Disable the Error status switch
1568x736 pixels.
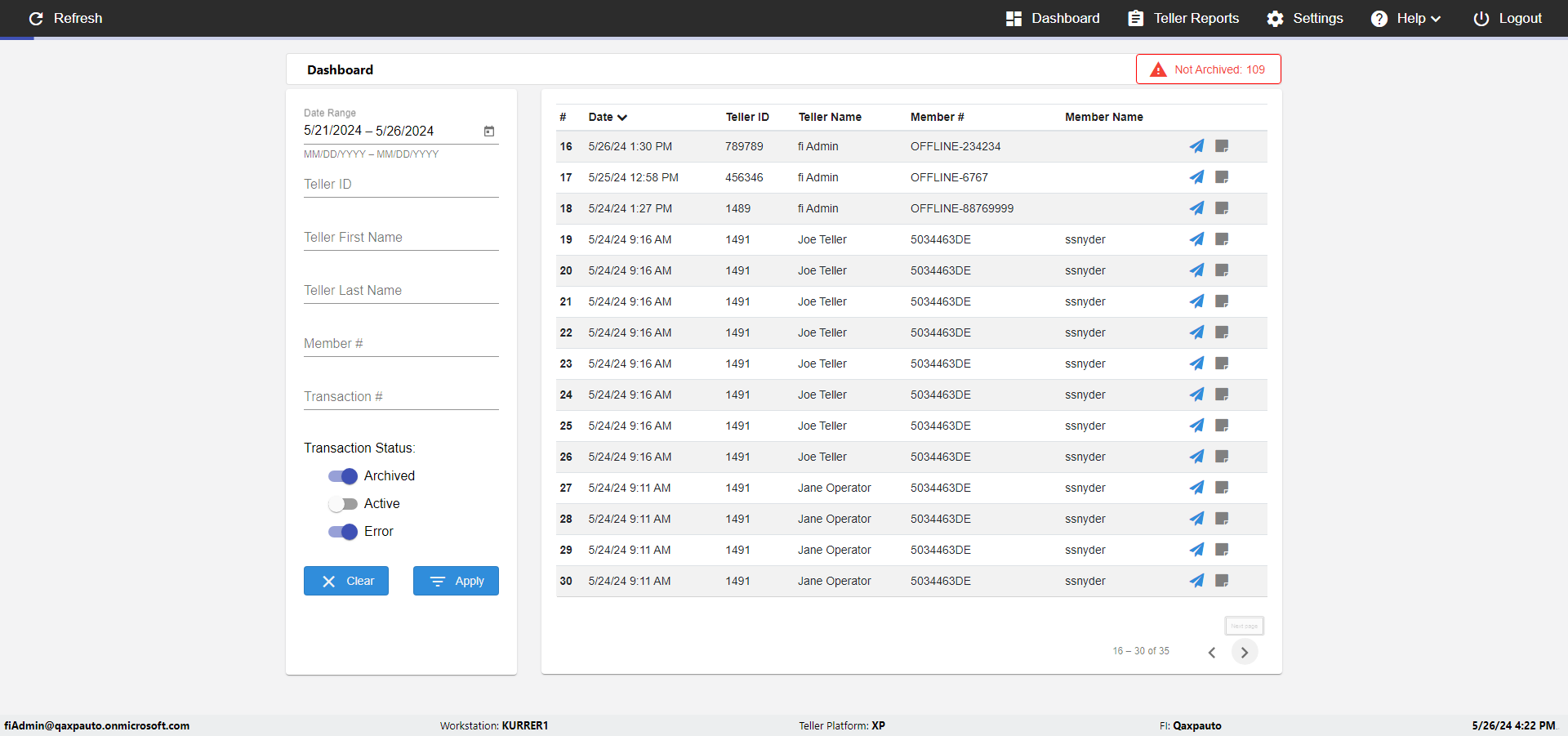click(343, 532)
